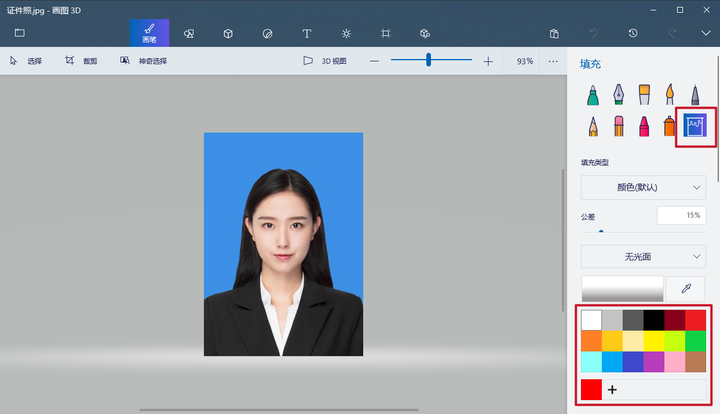Click the zoom slider handle
This screenshot has height=414, width=720.
coord(428,60)
